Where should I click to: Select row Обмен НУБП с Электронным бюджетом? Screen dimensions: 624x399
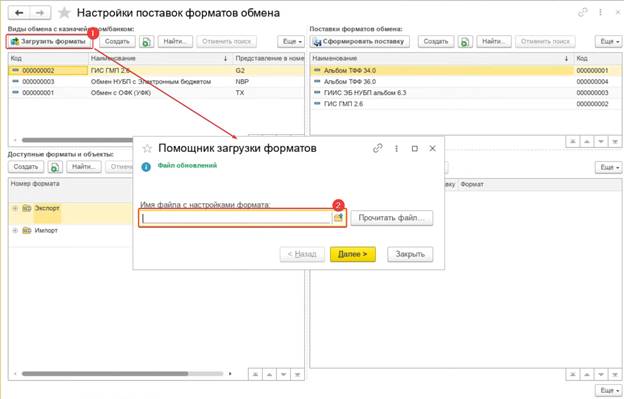[x=156, y=82]
